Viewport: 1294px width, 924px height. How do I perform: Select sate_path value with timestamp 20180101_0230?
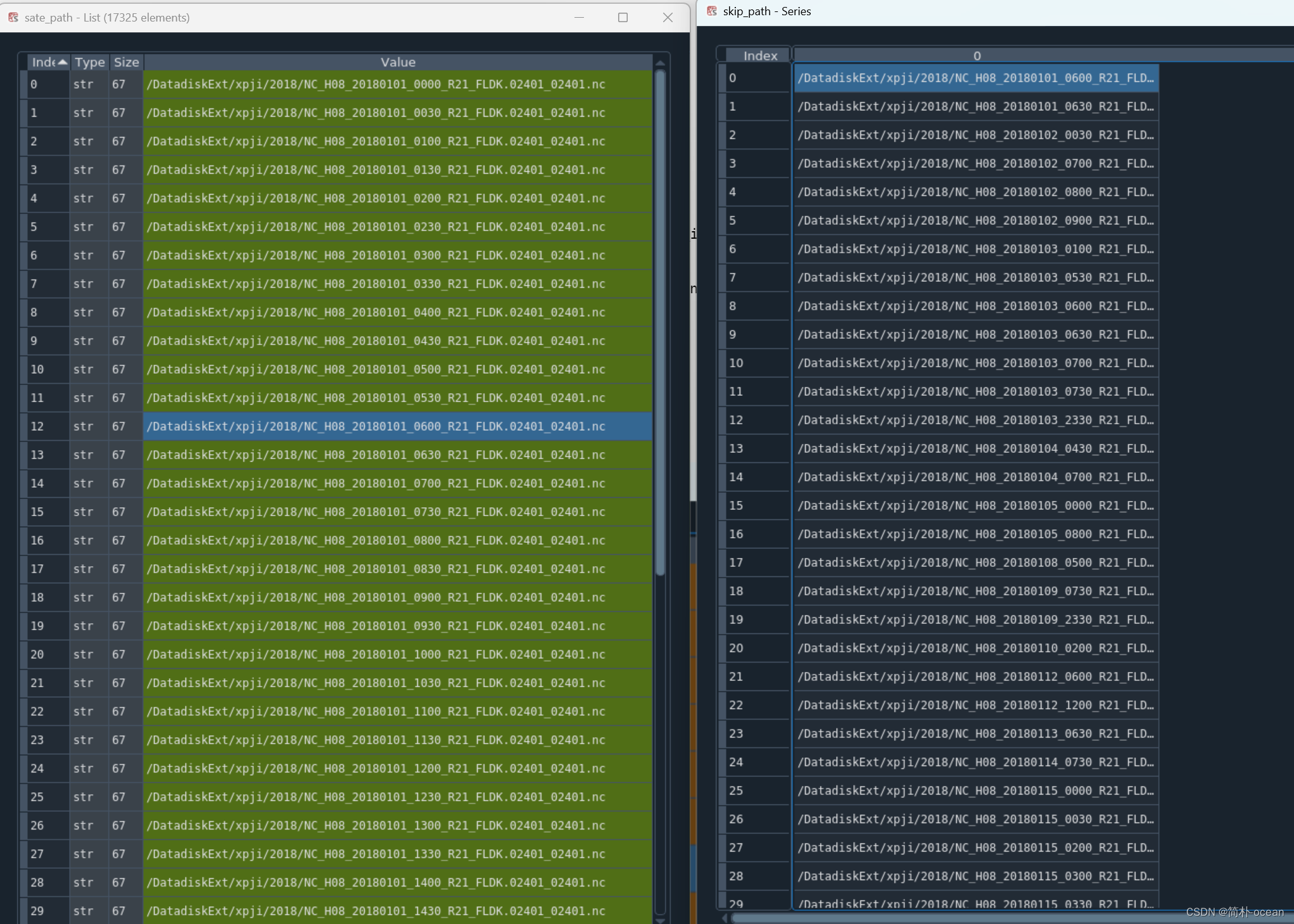[x=398, y=227]
